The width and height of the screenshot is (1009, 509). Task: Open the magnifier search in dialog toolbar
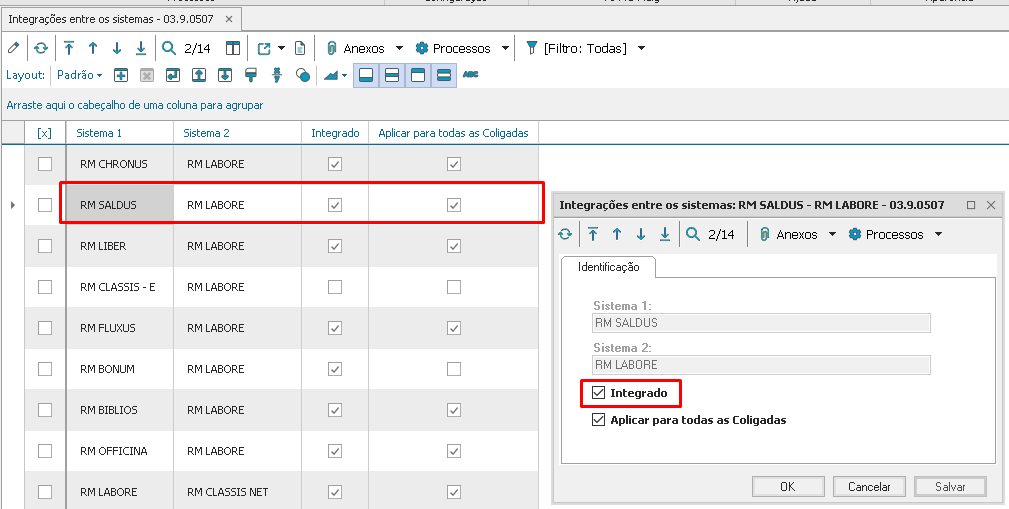pyautogui.click(x=692, y=234)
